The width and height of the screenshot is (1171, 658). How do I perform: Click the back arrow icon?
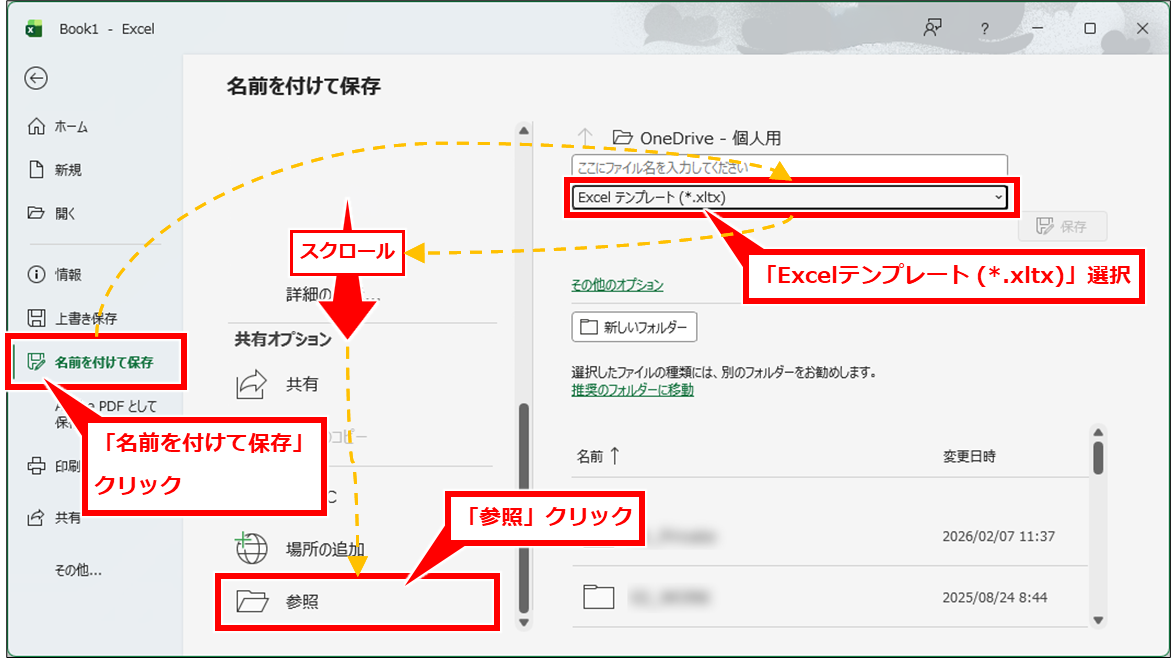coord(37,79)
